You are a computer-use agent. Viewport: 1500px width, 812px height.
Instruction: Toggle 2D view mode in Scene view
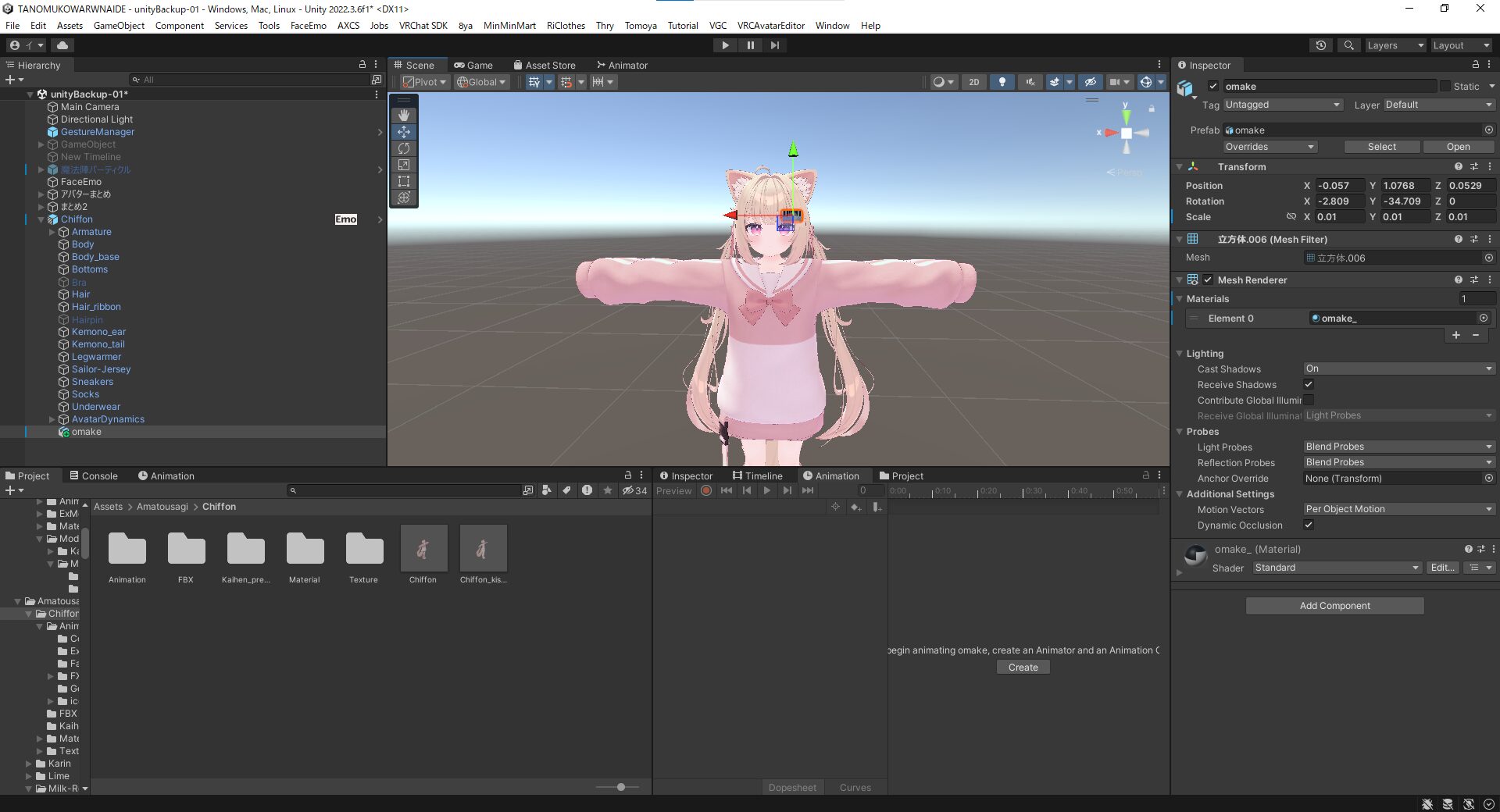click(x=973, y=82)
